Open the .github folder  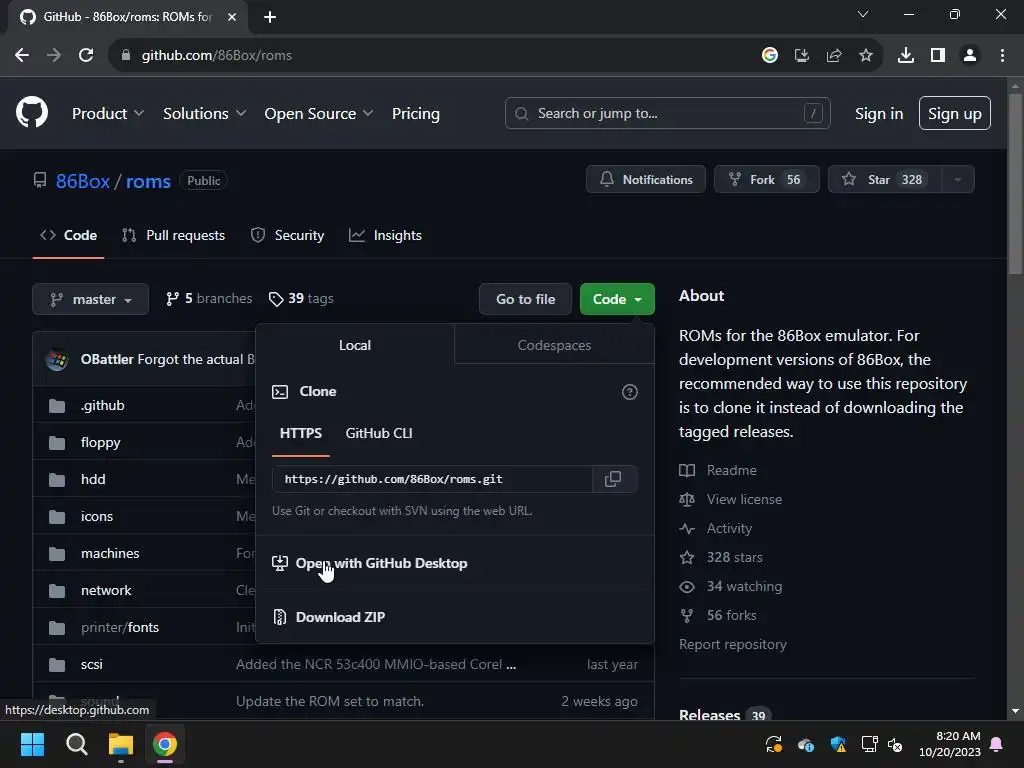pos(103,406)
